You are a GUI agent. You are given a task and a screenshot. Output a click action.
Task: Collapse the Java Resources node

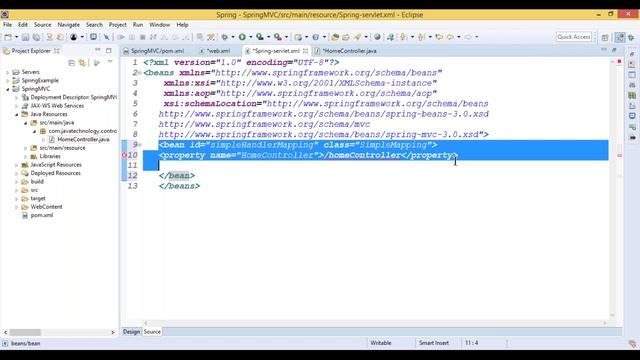click(x=16, y=114)
